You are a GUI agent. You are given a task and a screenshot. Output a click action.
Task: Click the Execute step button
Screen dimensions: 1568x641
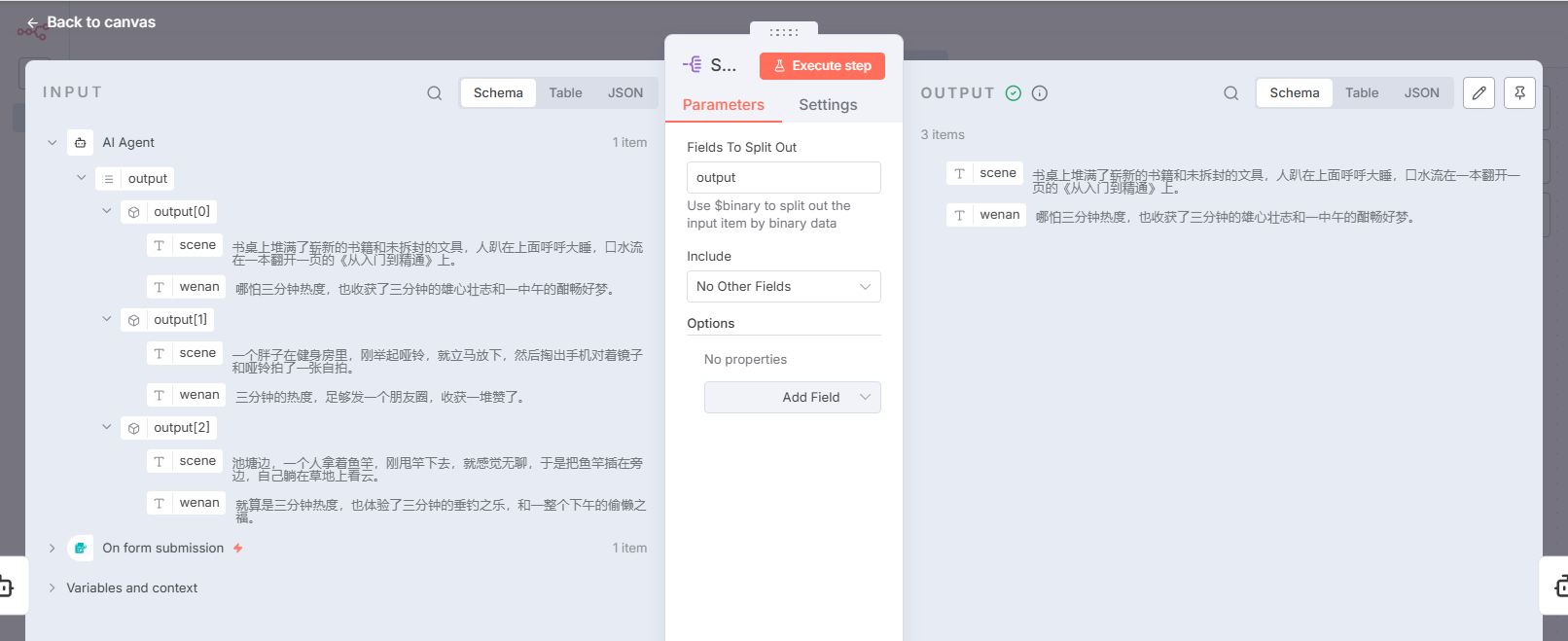pyautogui.click(x=822, y=66)
